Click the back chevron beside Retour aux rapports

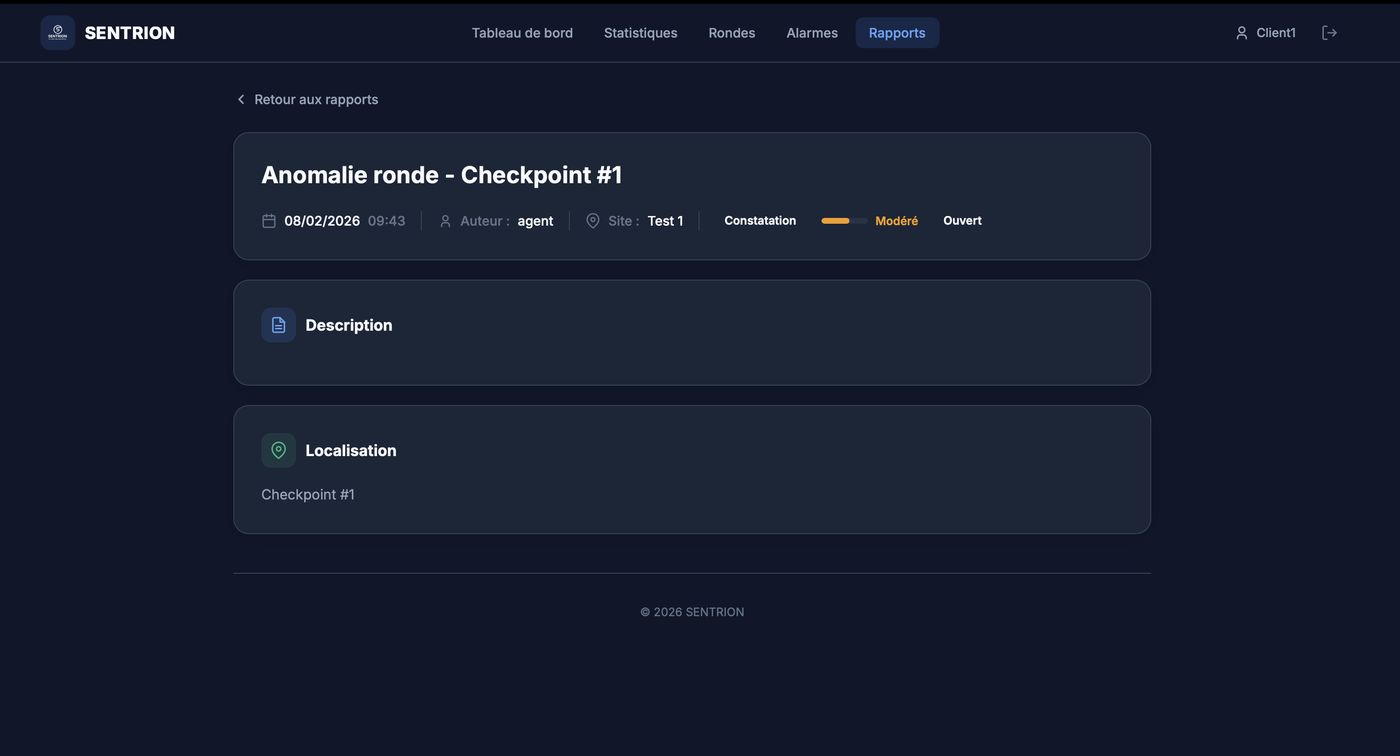tap(241, 100)
